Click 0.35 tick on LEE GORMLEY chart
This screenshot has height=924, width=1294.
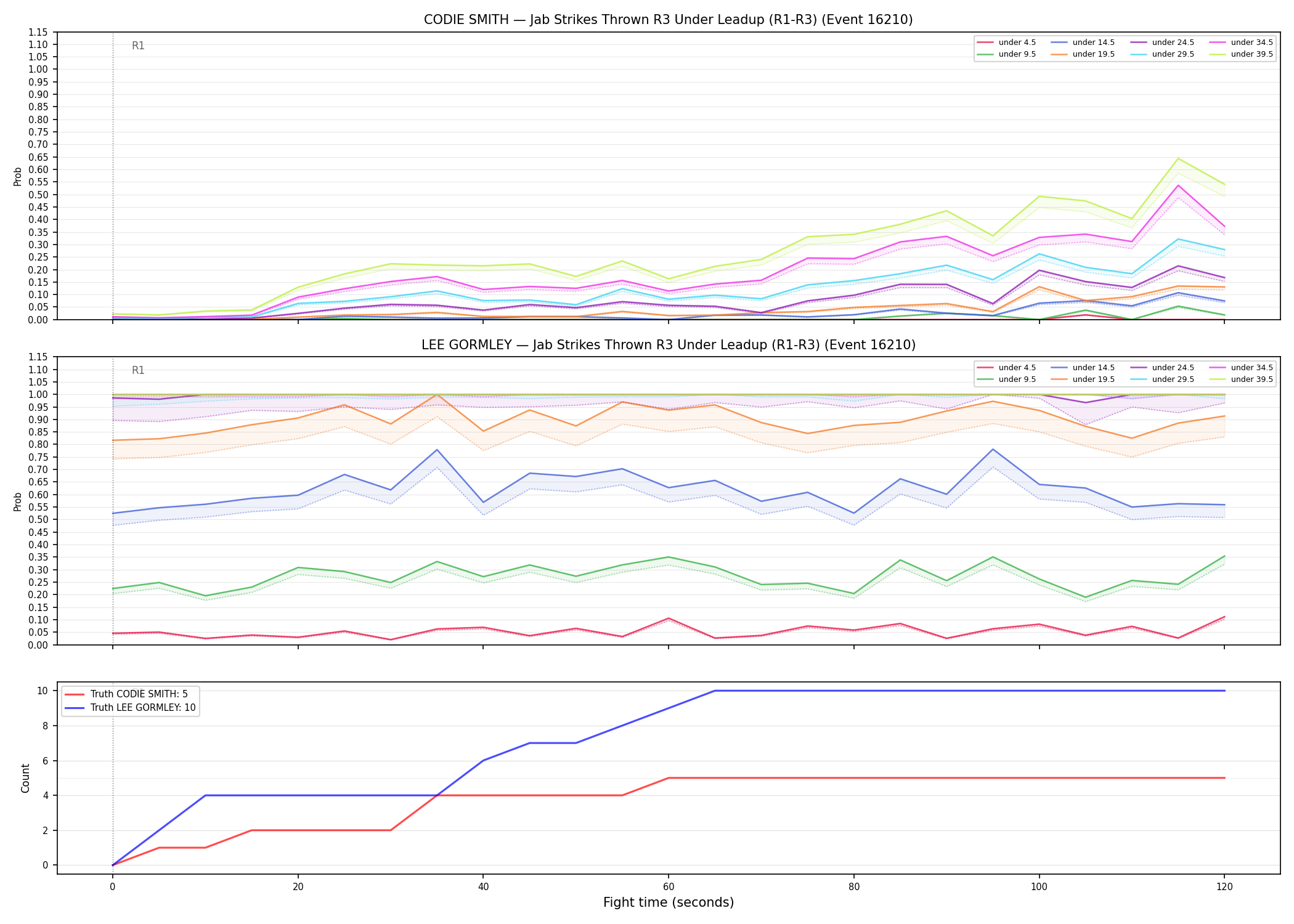coord(38,557)
